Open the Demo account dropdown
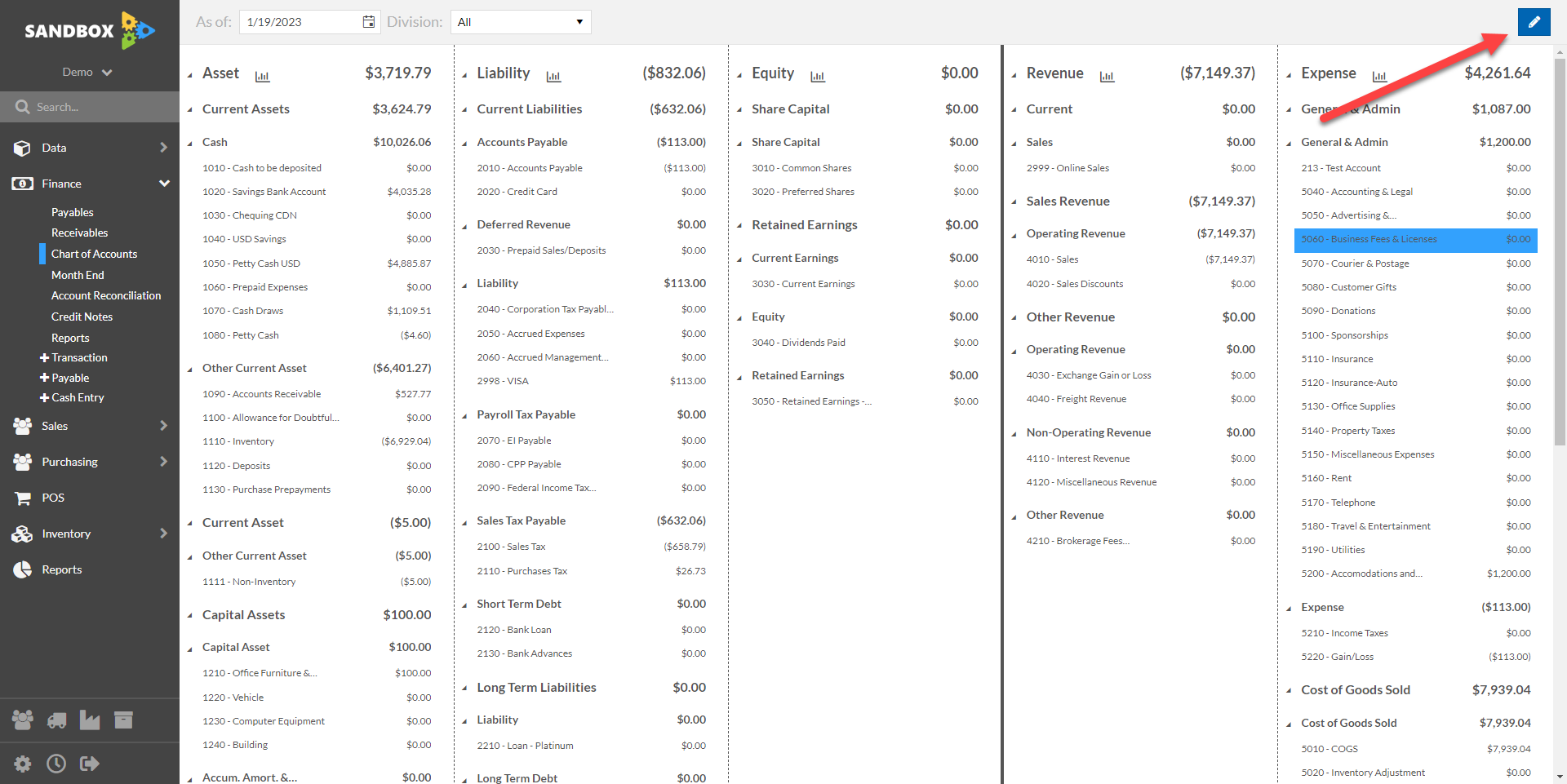 point(87,72)
